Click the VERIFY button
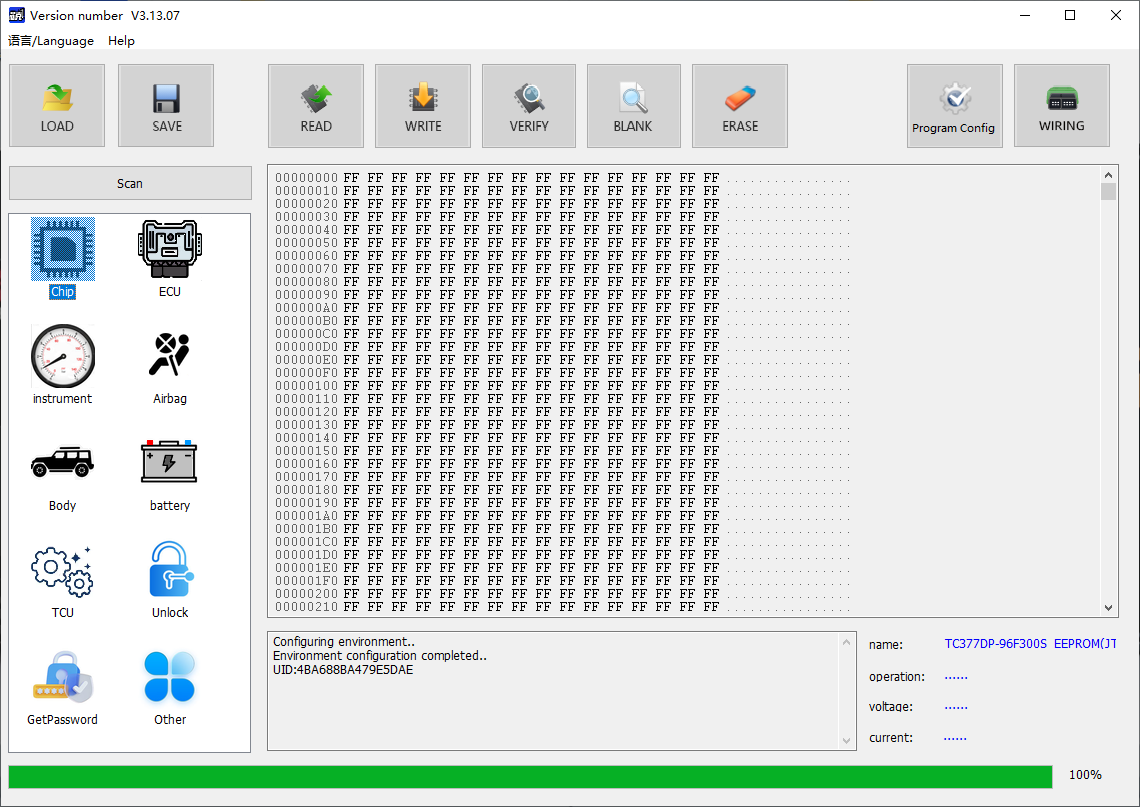 529,105
